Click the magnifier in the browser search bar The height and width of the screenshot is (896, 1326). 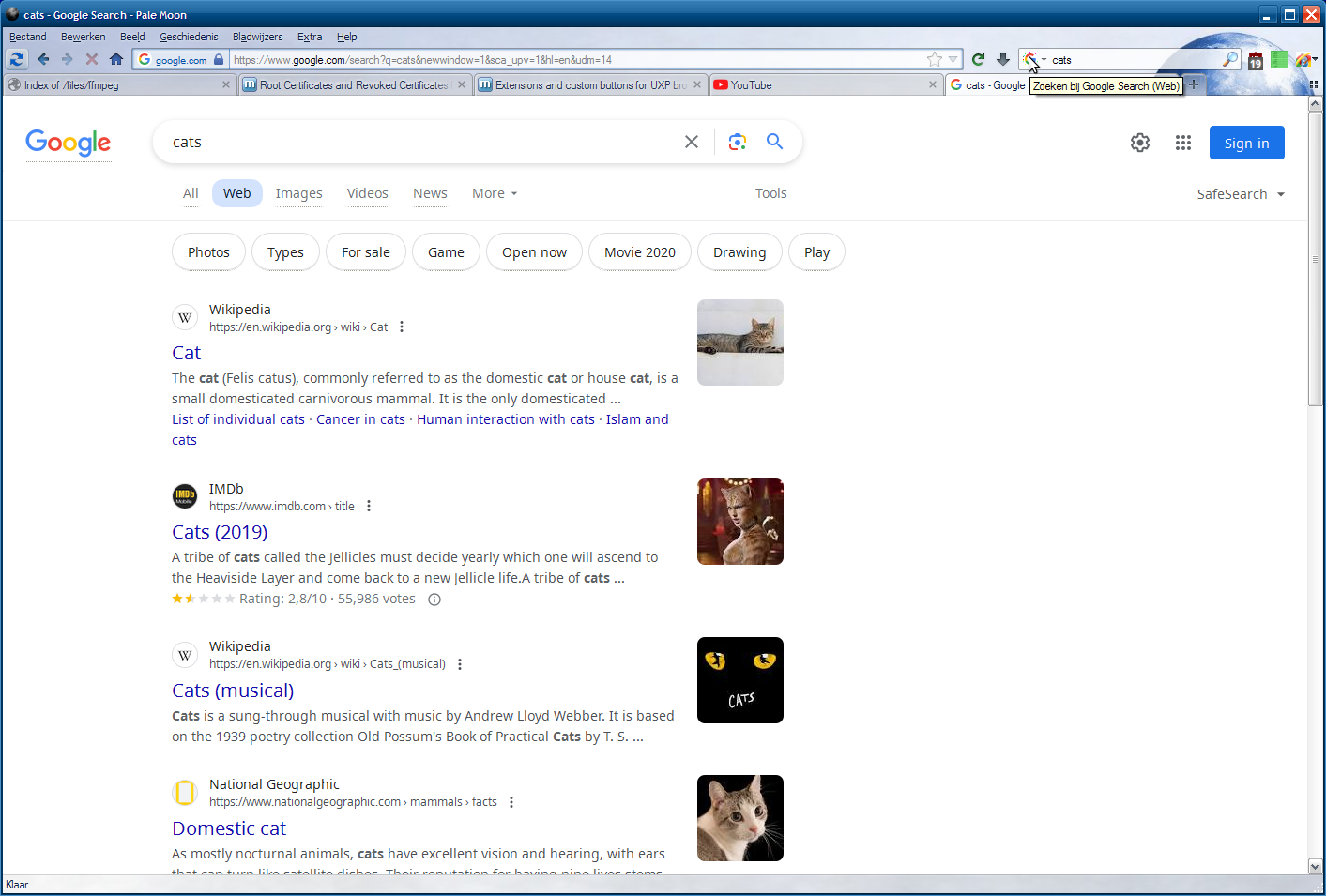(1229, 59)
